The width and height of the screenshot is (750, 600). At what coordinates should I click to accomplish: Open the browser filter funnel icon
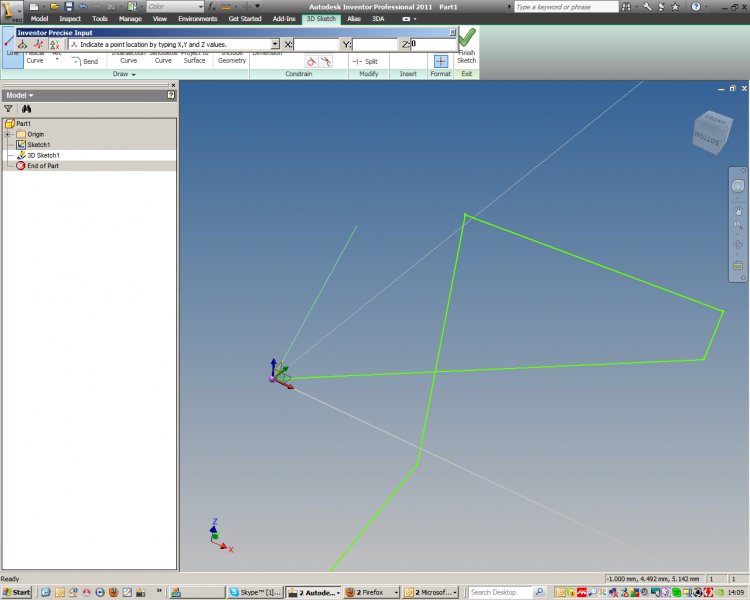click(8, 108)
